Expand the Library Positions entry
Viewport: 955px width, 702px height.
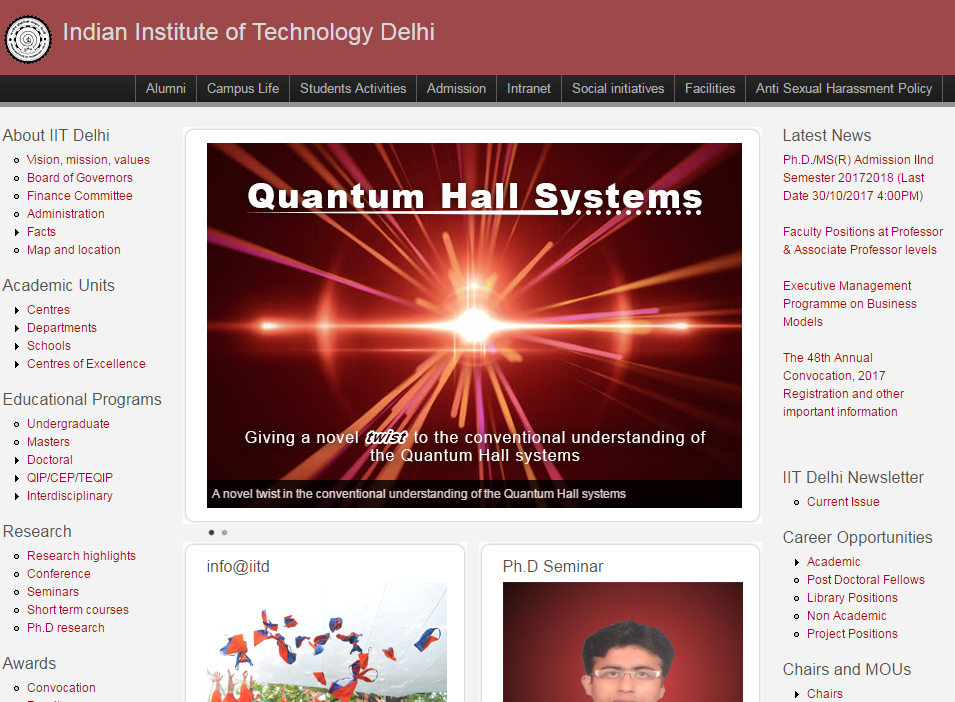852,598
